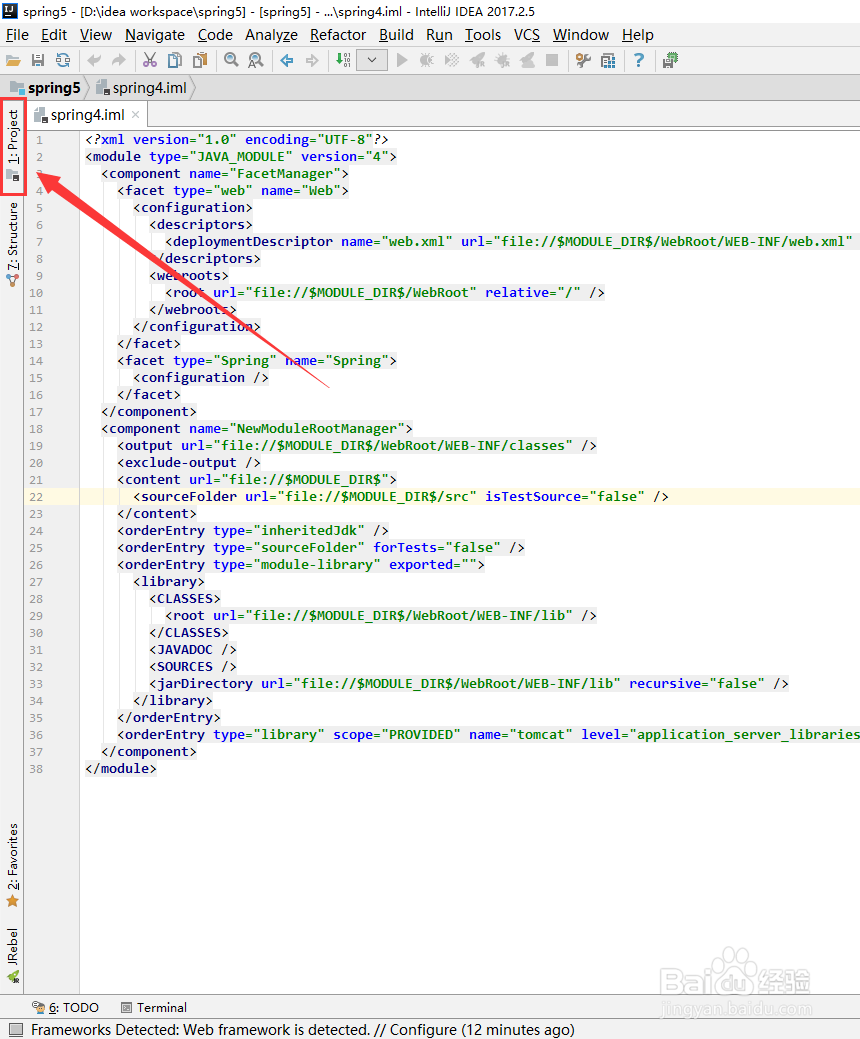860x1039 pixels.
Task: Open the Analyze menu
Action: tap(272, 35)
